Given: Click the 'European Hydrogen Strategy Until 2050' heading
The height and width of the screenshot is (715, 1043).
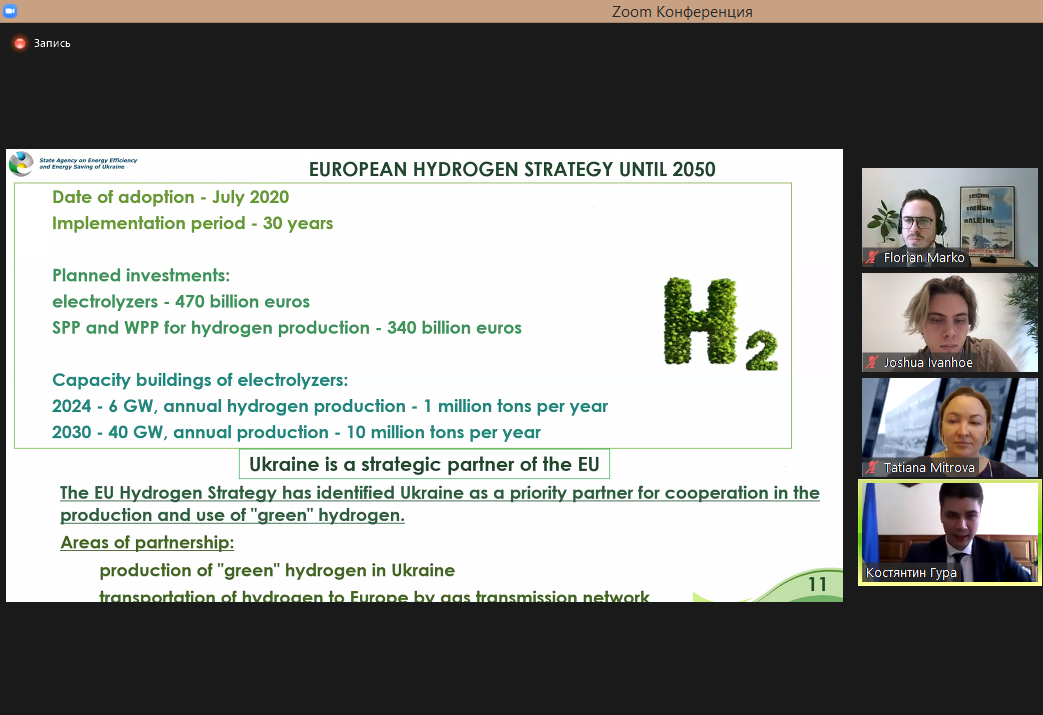Looking at the screenshot, I should click(x=512, y=169).
